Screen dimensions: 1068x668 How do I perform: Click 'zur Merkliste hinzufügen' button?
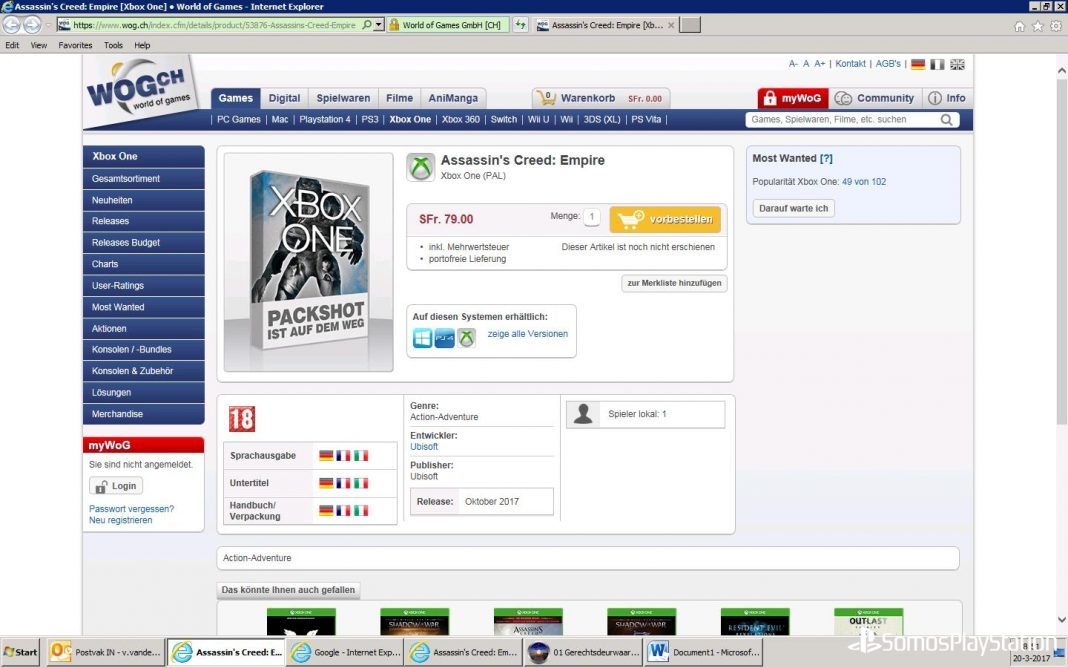(x=674, y=284)
